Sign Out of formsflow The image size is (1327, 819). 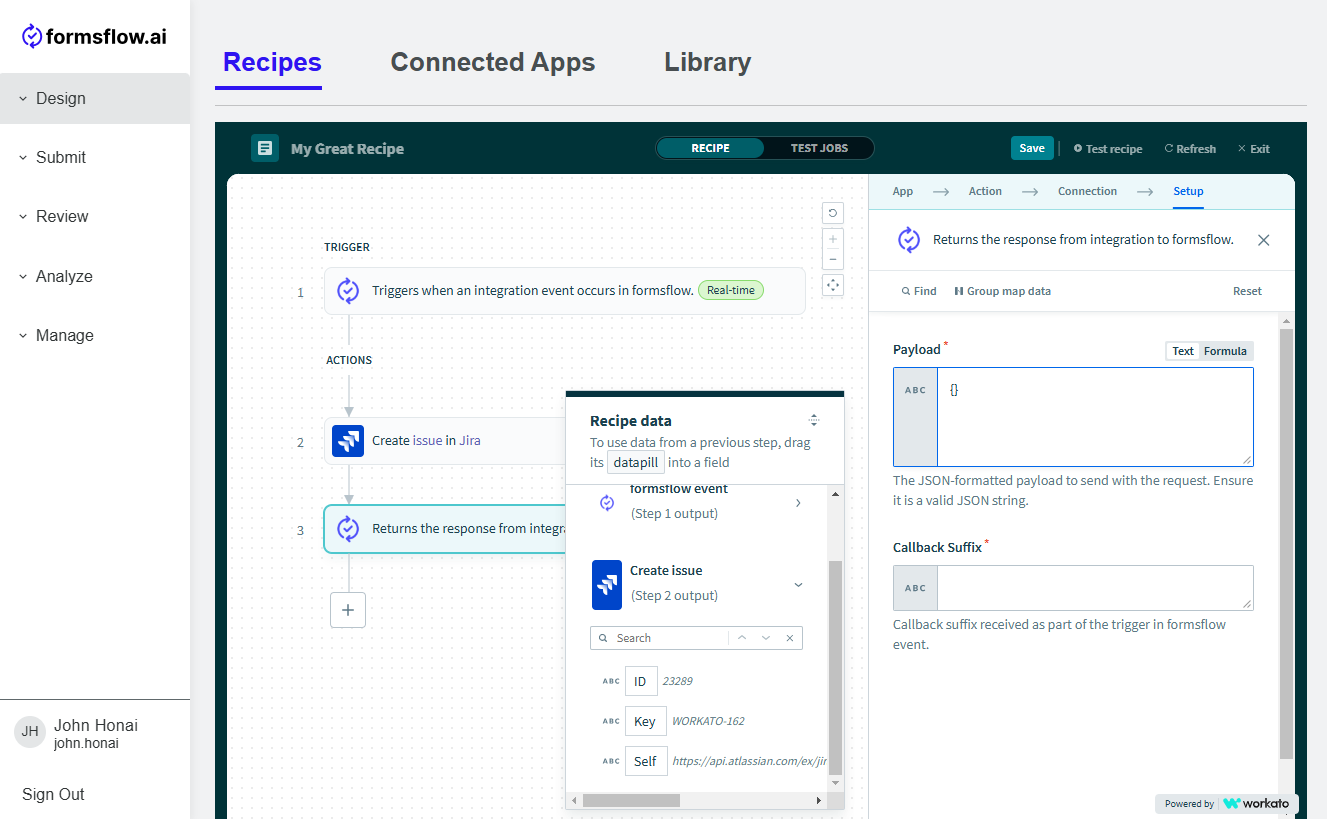53,794
